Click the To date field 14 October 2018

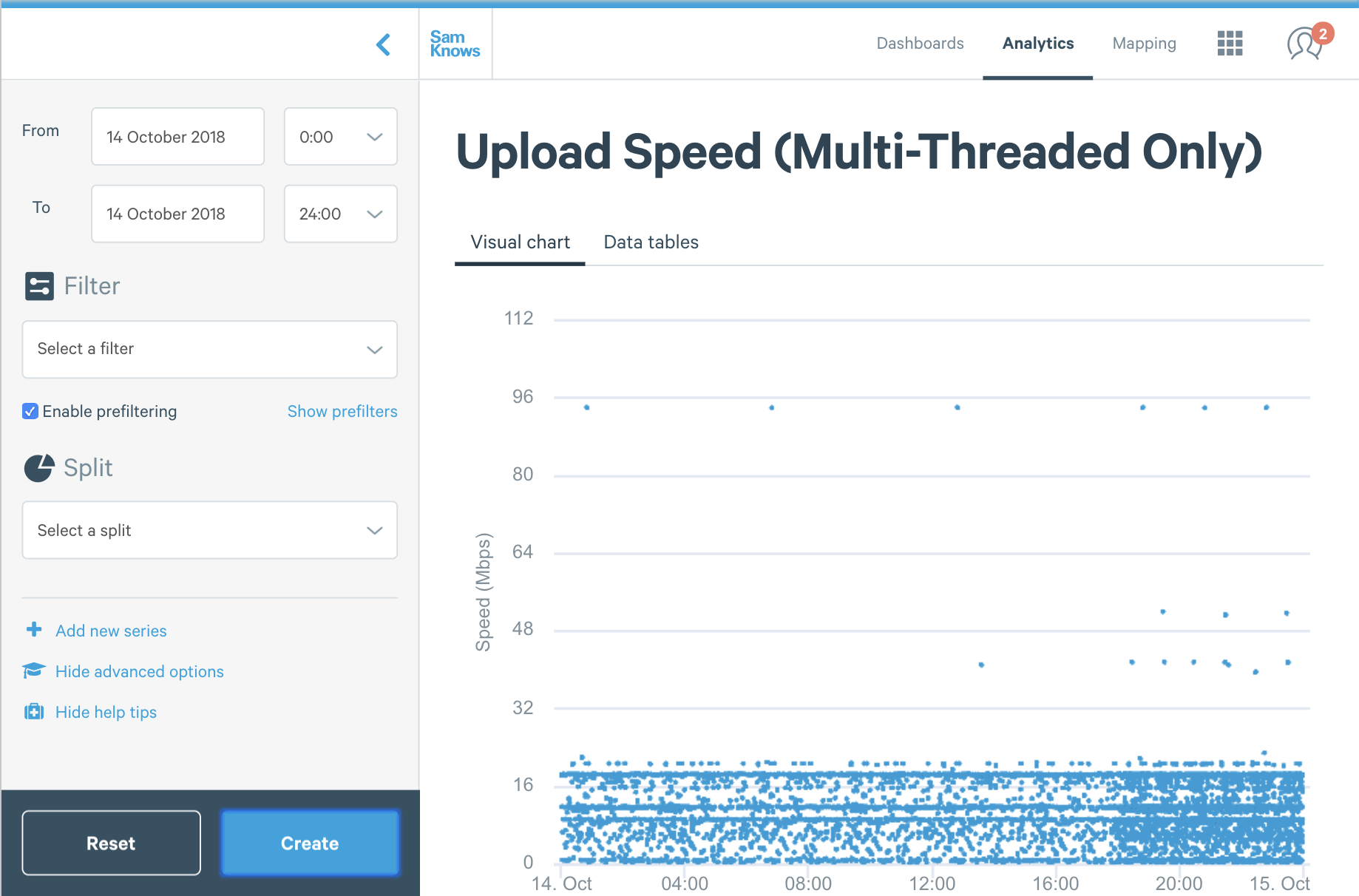coord(177,214)
